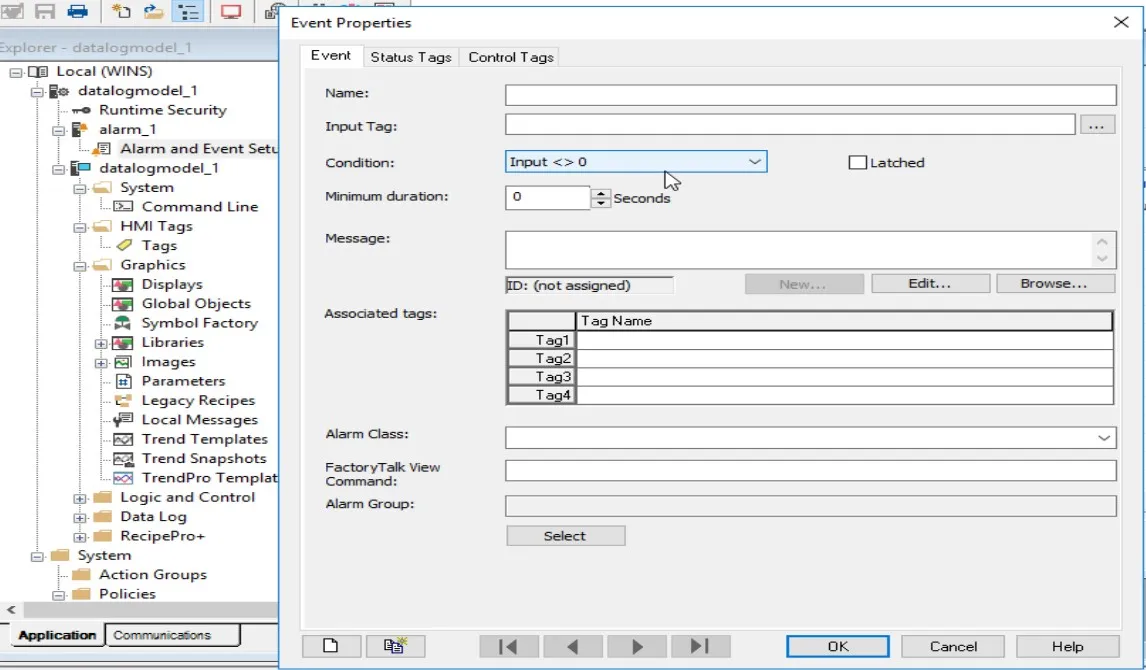This screenshot has height=670, width=1146.
Task: Click the Input Tag text field
Action: tap(790, 125)
